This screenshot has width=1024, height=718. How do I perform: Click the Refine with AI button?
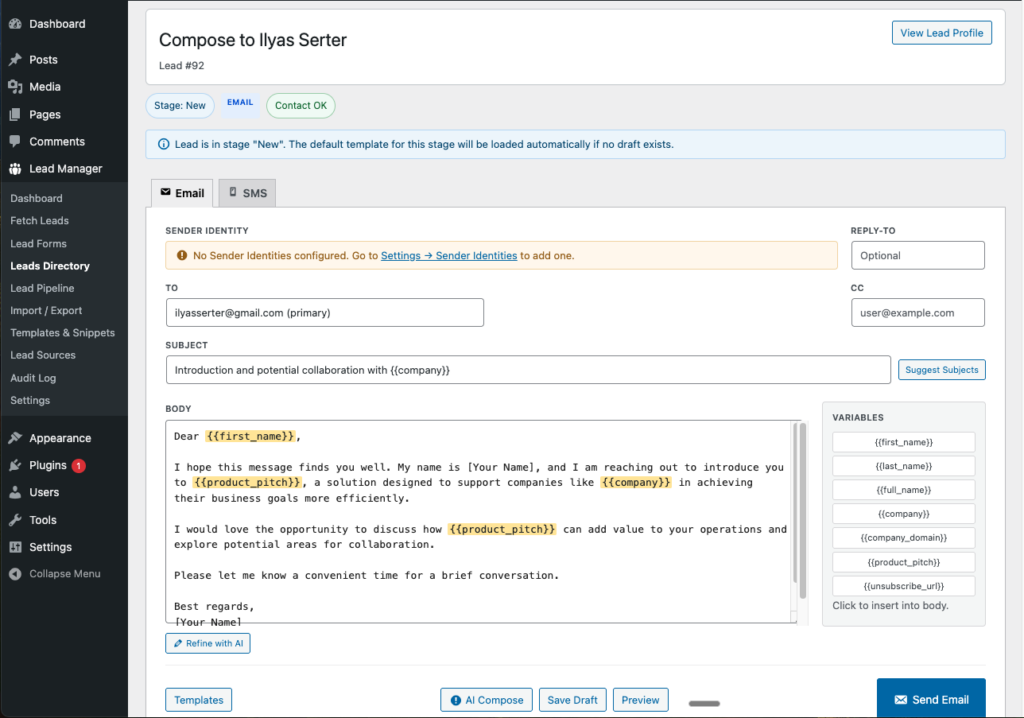coord(207,643)
